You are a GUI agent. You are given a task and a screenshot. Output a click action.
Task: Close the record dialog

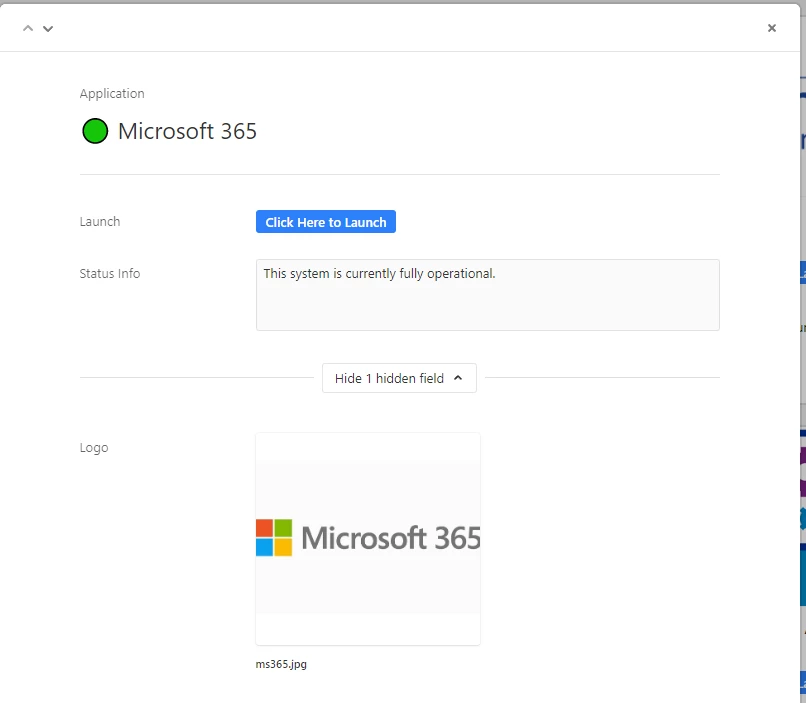[772, 28]
